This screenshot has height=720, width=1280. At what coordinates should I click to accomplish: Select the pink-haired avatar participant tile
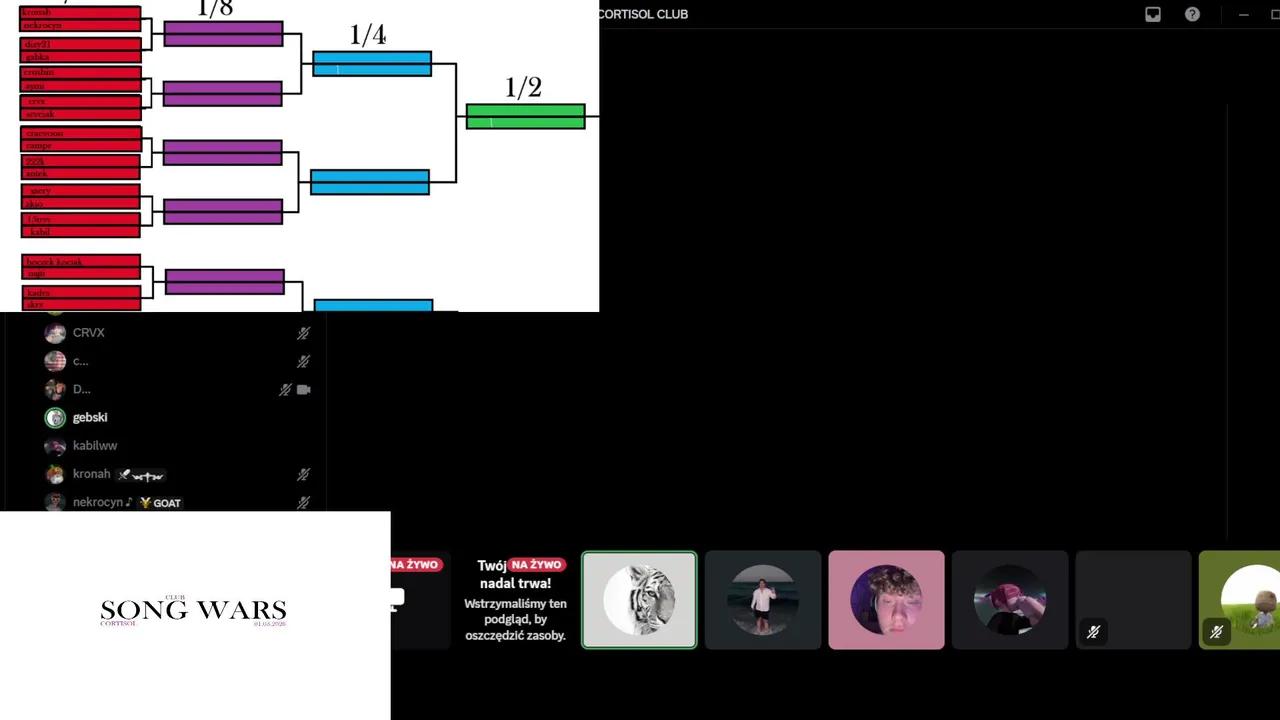[x=1010, y=600]
